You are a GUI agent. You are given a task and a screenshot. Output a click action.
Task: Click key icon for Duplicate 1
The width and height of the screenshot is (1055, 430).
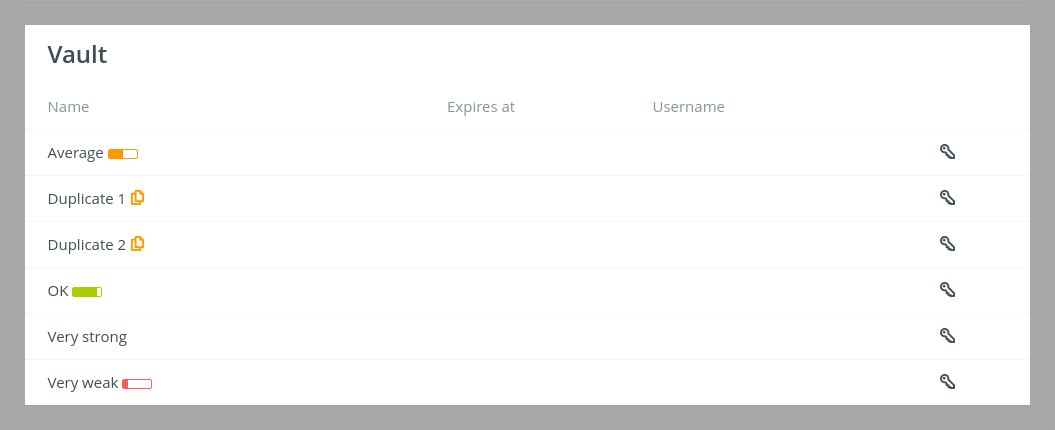point(947,198)
